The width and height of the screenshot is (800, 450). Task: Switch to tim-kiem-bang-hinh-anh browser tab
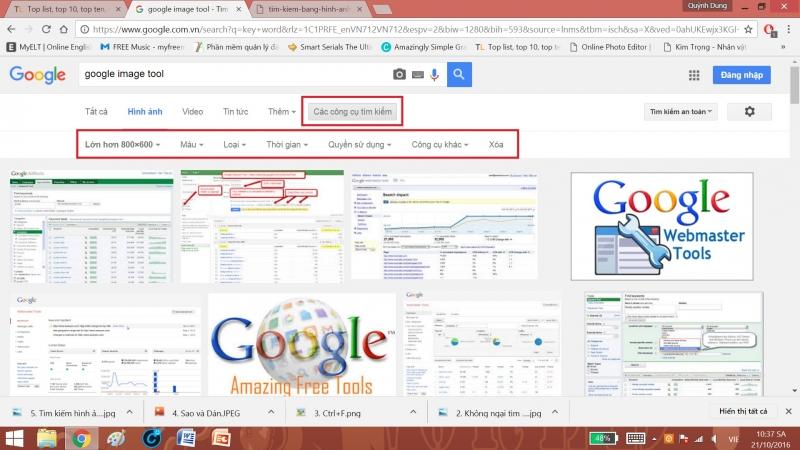coord(308,9)
